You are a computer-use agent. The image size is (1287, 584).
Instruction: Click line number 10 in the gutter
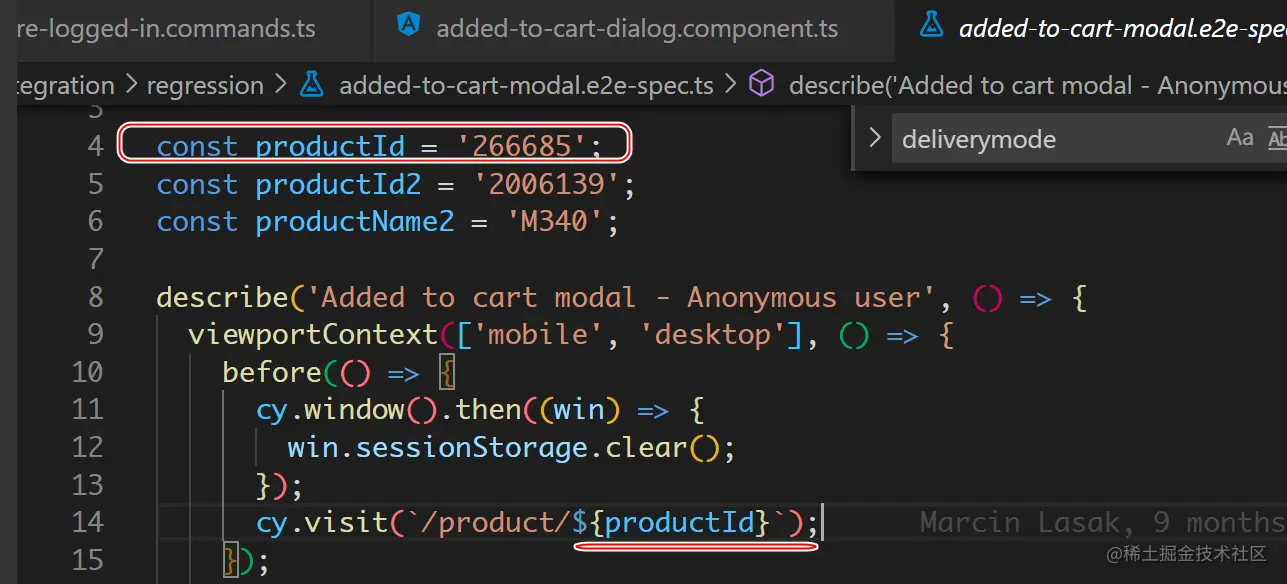(88, 372)
